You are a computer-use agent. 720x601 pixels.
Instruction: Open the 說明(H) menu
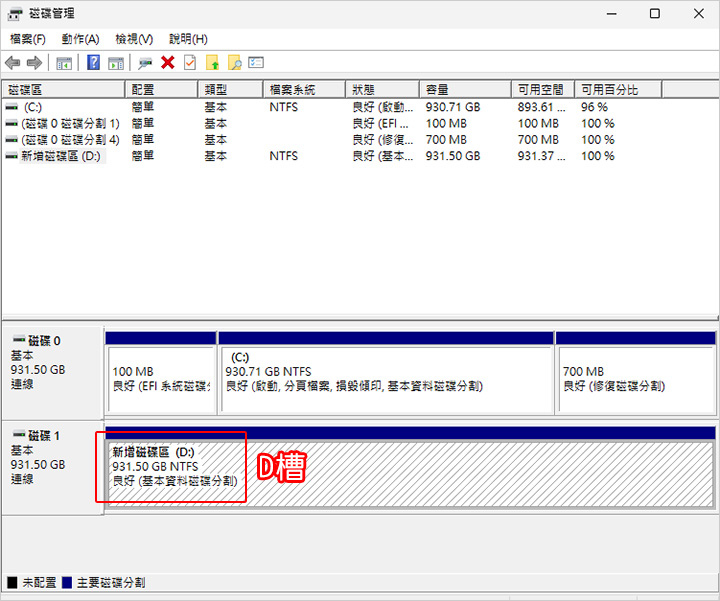pos(188,39)
